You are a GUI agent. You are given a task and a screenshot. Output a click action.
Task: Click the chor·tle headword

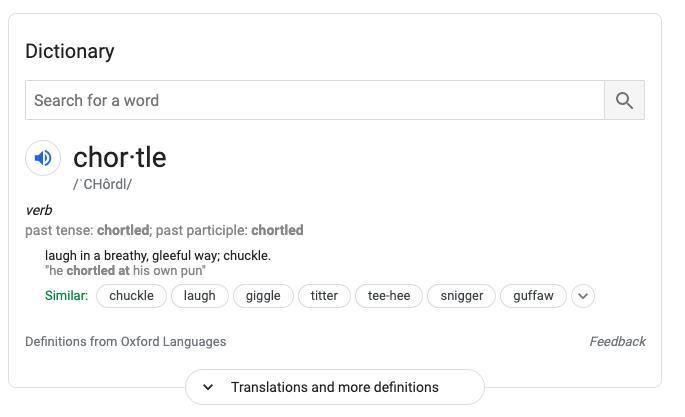[x=120, y=157]
